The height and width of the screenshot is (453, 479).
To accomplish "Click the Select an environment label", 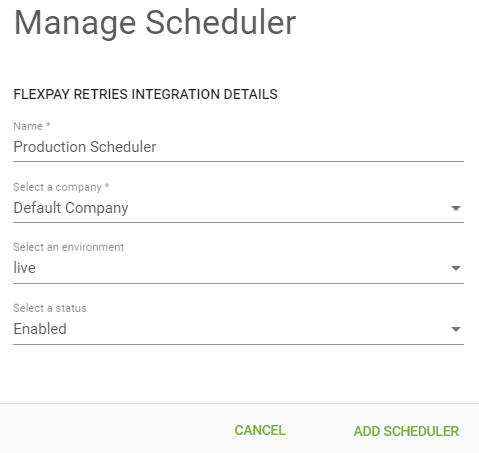I will click(68, 247).
